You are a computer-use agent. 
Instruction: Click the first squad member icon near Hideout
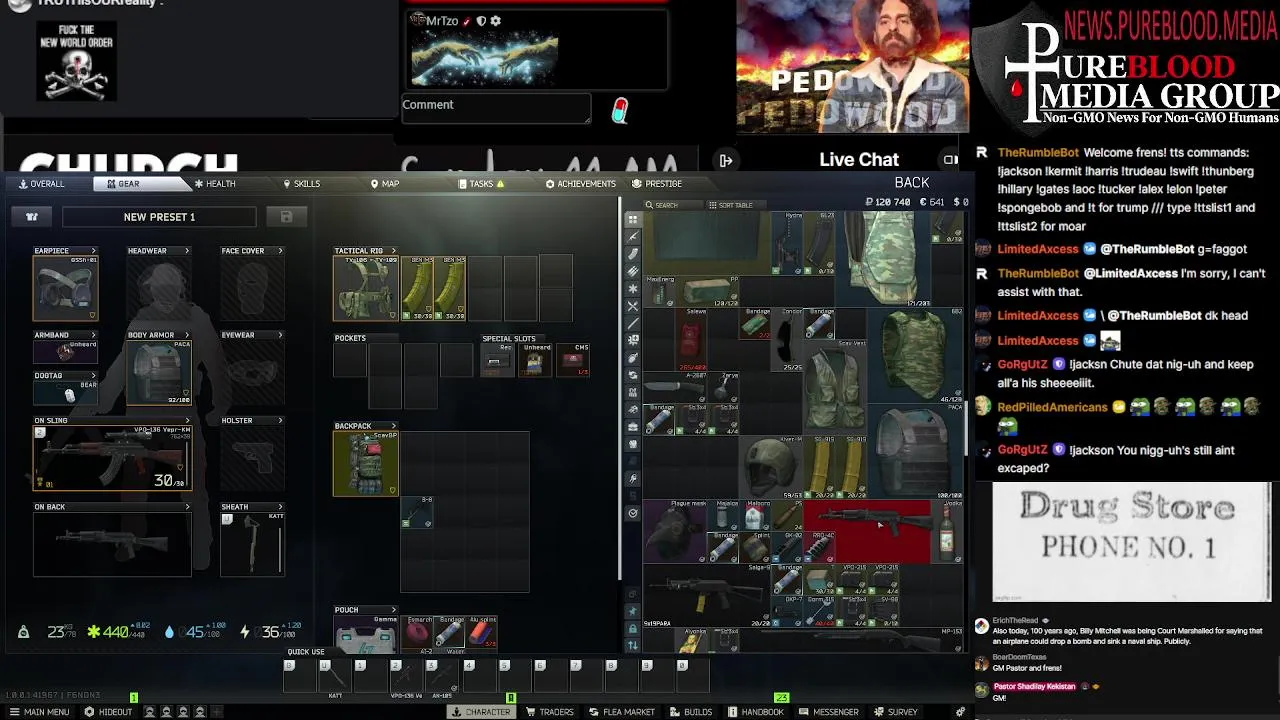[x=150, y=712]
